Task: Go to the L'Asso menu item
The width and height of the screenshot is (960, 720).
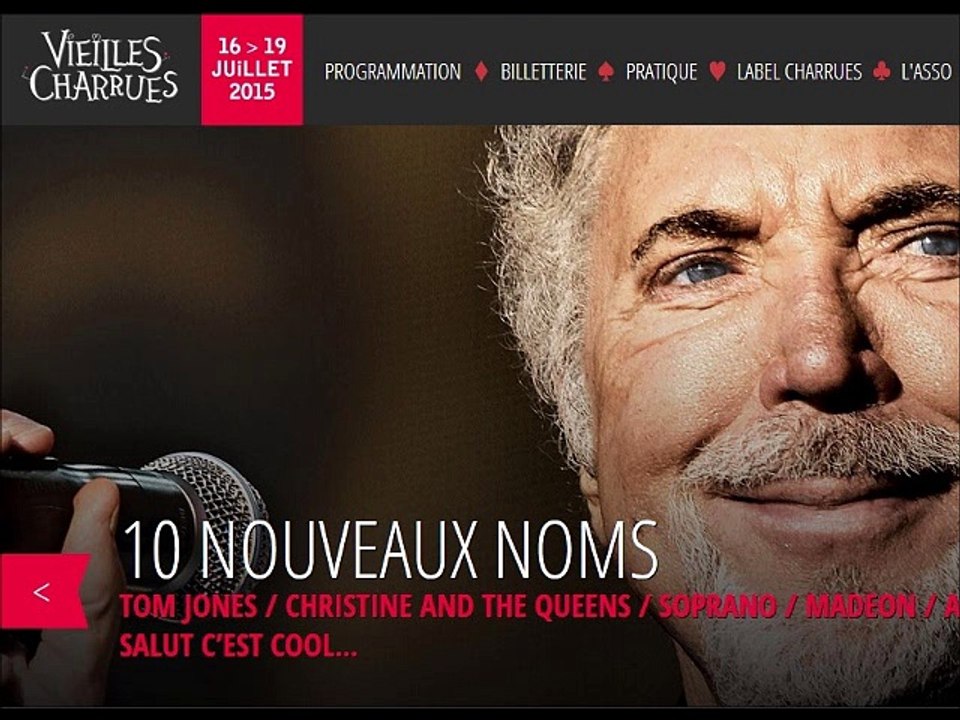Action: click(926, 72)
